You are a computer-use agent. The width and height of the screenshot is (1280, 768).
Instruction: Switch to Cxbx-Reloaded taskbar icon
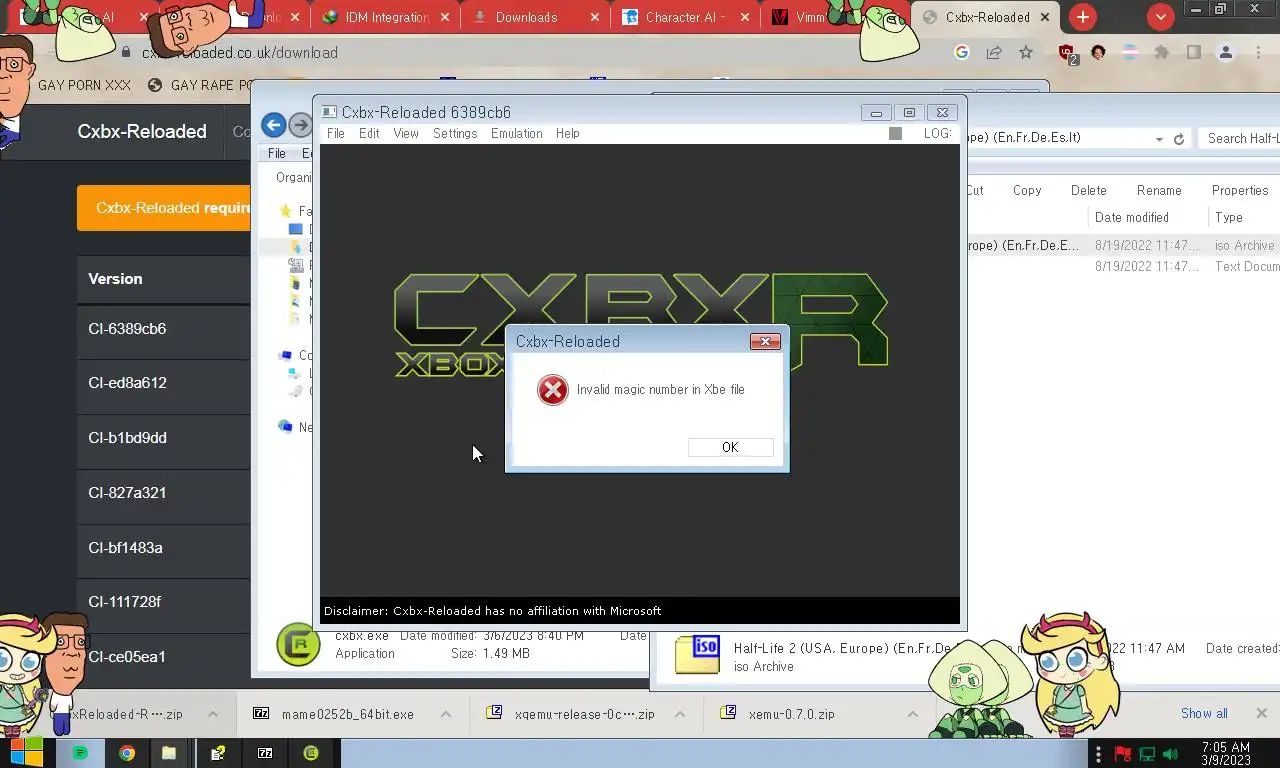[x=312, y=753]
